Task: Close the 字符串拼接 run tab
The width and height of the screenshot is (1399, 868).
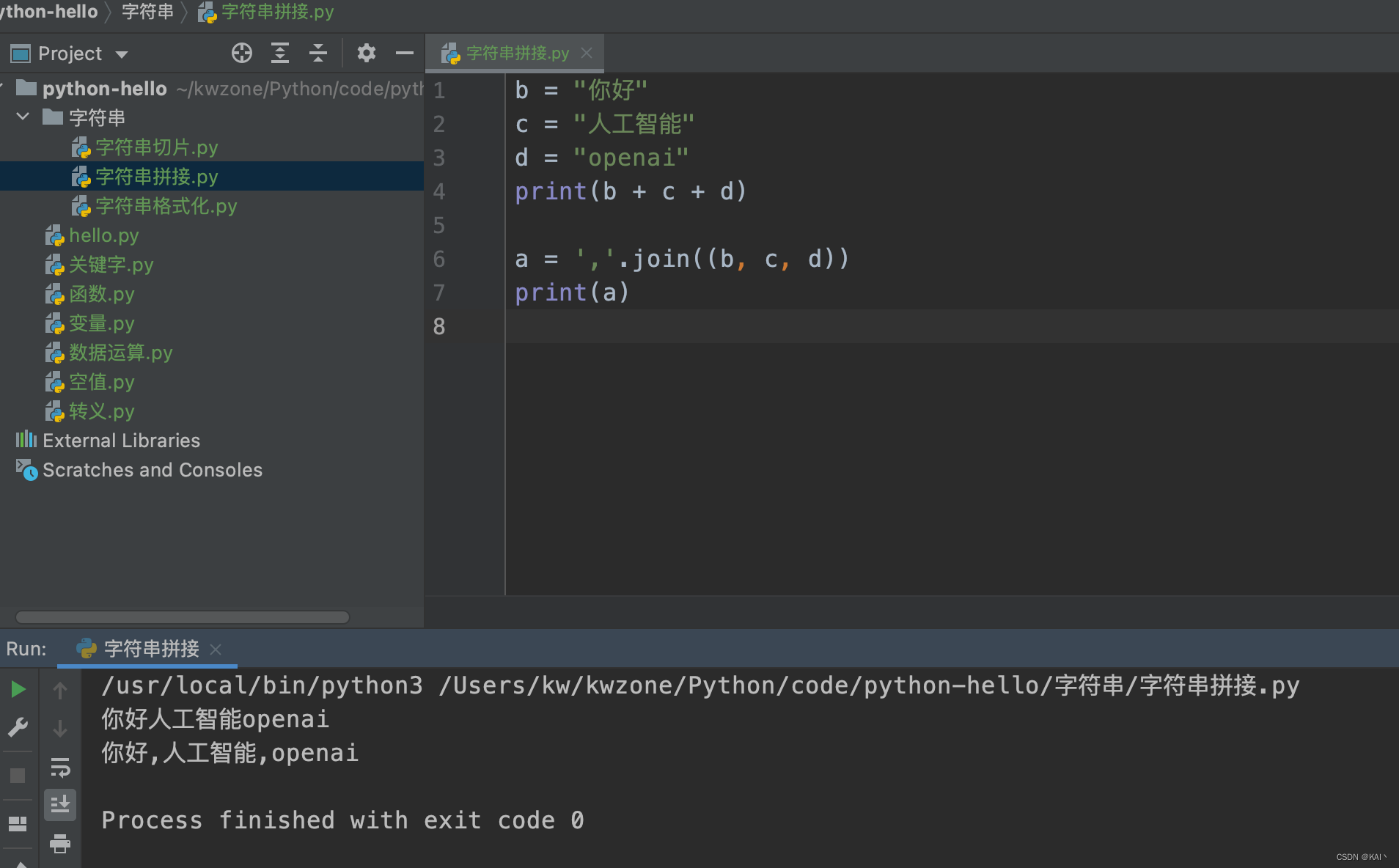Action: pos(216,650)
